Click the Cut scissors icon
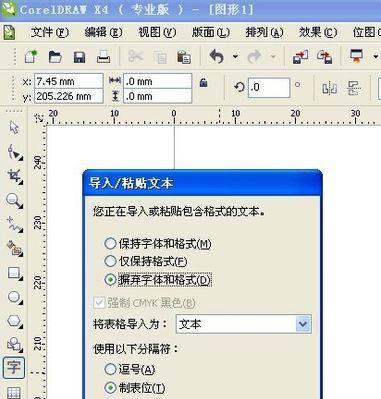Image resolution: width=381 pixels, height=399 pixels. point(135,56)
